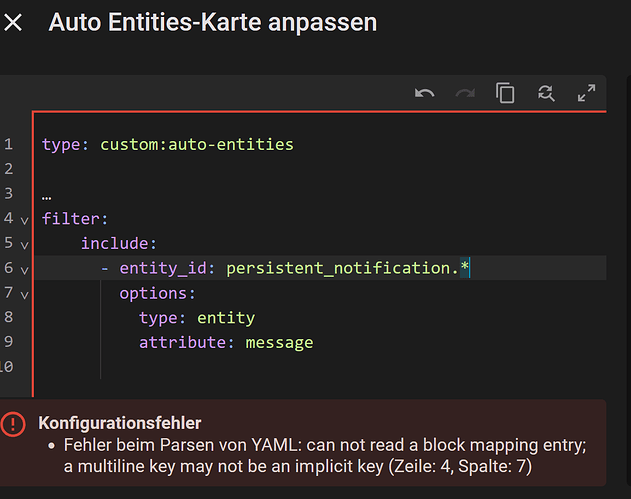The height and width of the screenshot is (499, 631).
Task: Copy the YAML code to clipboard
Action: 505,93
